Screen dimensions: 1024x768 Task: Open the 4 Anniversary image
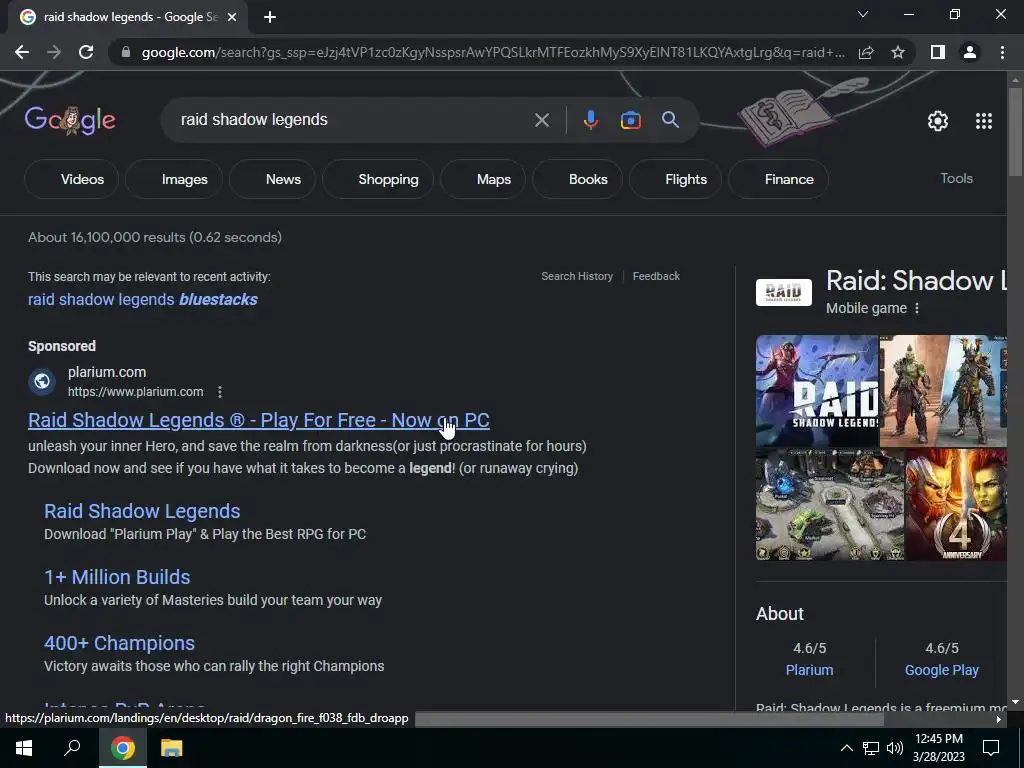point(956,504)
